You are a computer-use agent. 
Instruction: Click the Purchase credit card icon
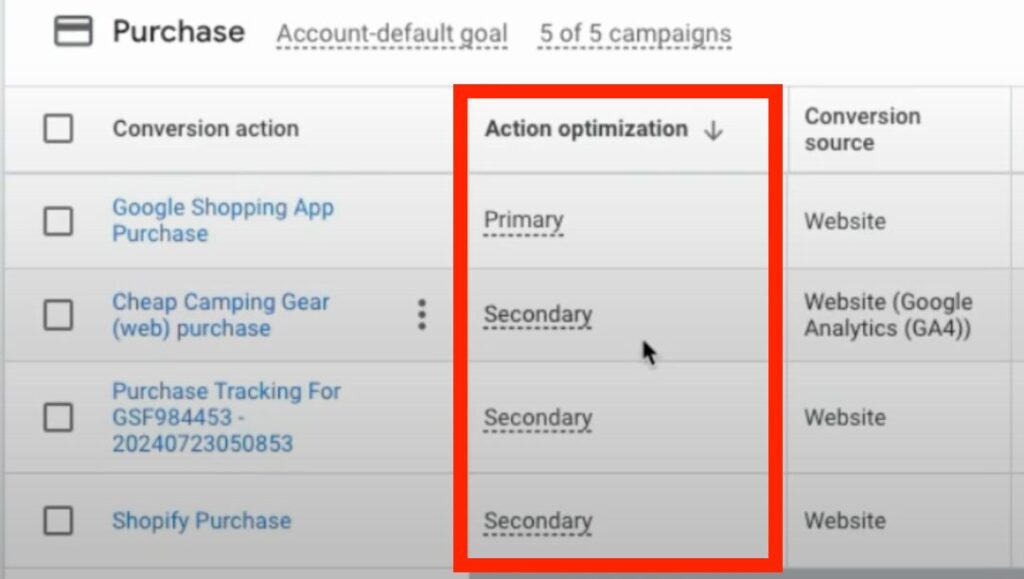point(72,31)
